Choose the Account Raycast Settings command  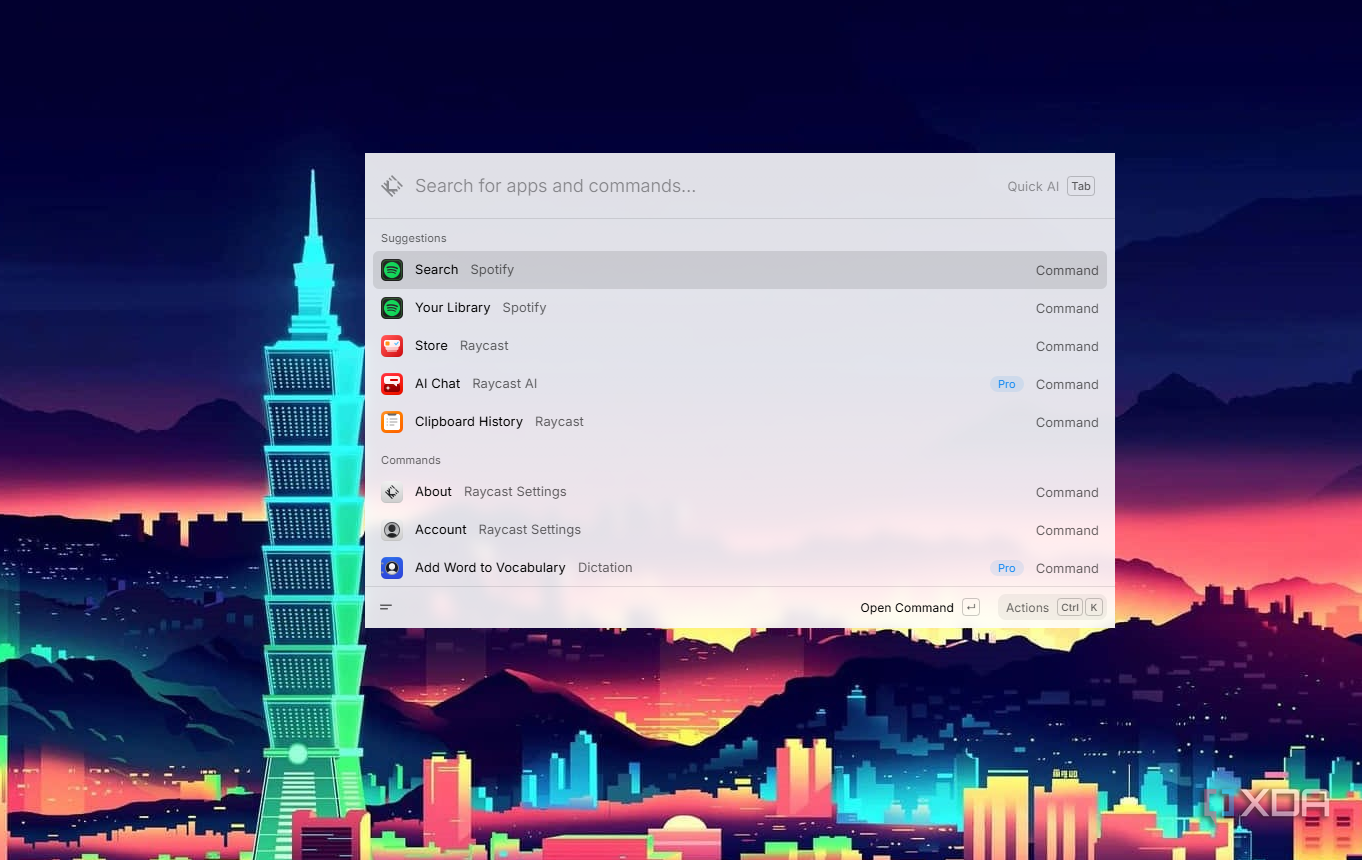coord(740,530)
